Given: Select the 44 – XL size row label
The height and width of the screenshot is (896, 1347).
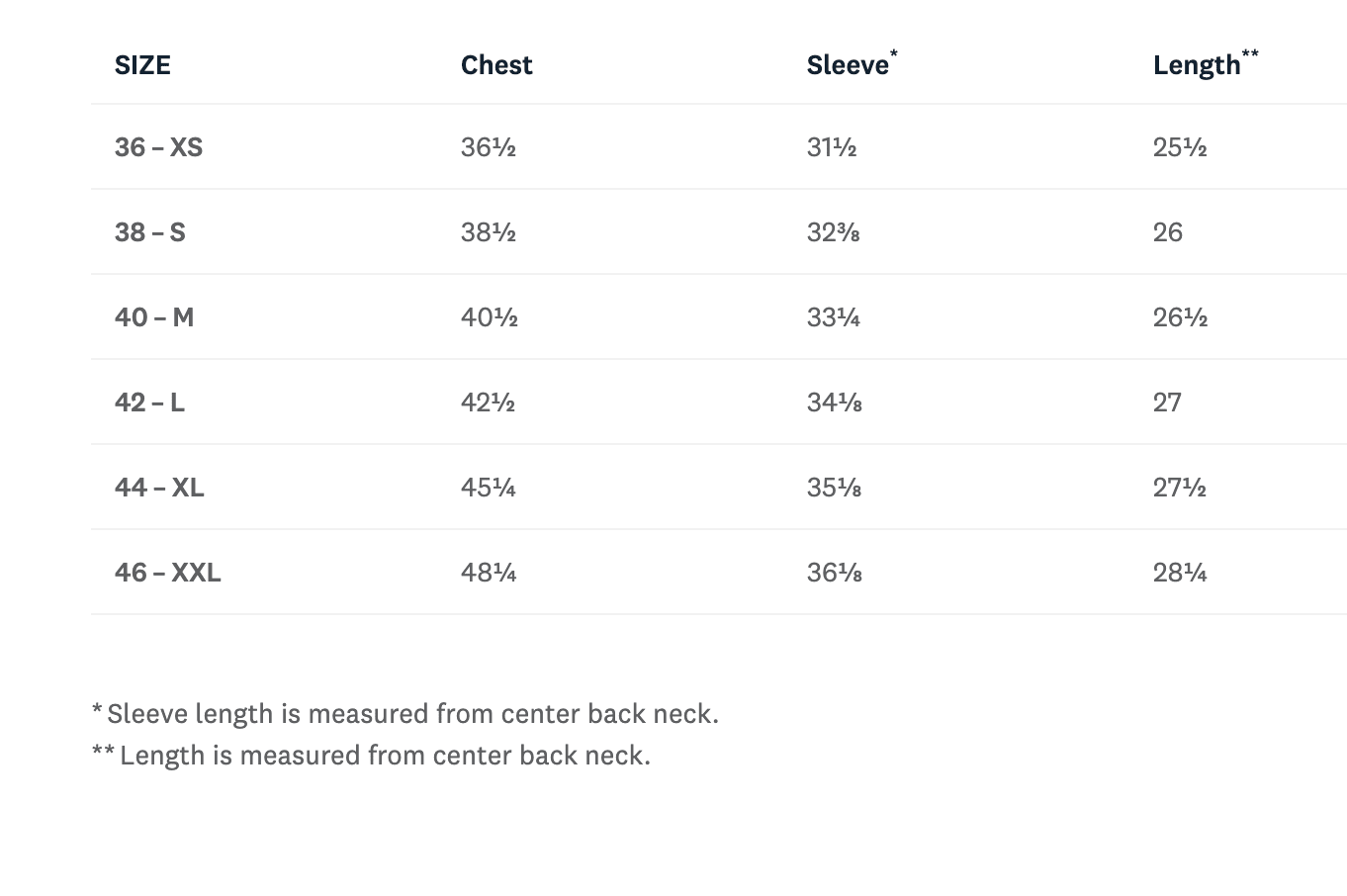Looking at the screenshot, I should [x=159, y=488].
